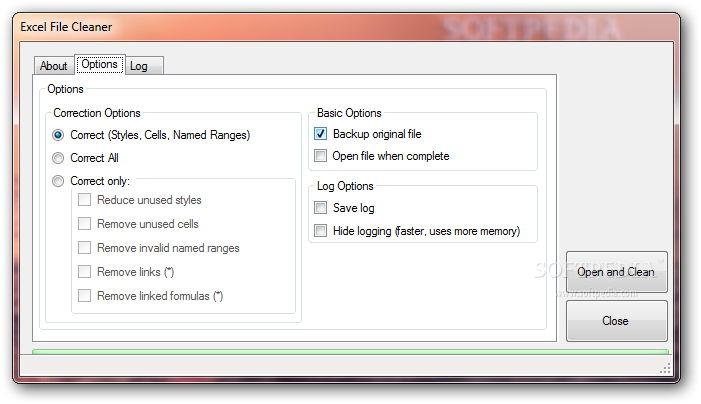
Task: Click the Close button
Action: pyautogui.click(x=617, y=321)
